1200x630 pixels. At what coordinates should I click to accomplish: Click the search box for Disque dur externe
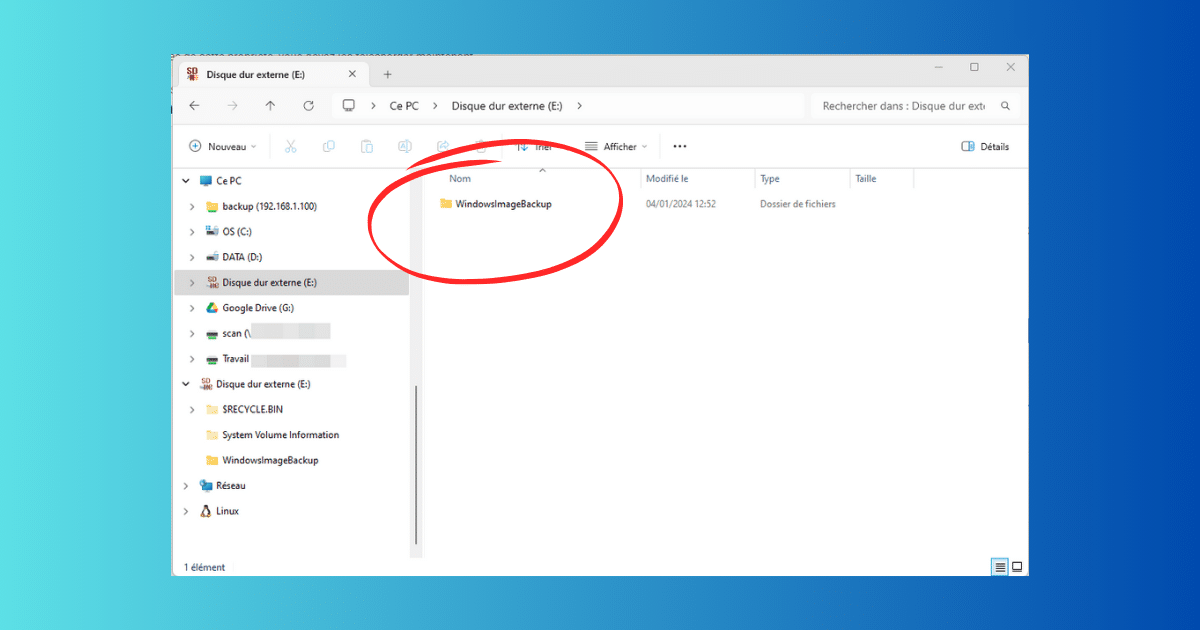tap(903, 106)
